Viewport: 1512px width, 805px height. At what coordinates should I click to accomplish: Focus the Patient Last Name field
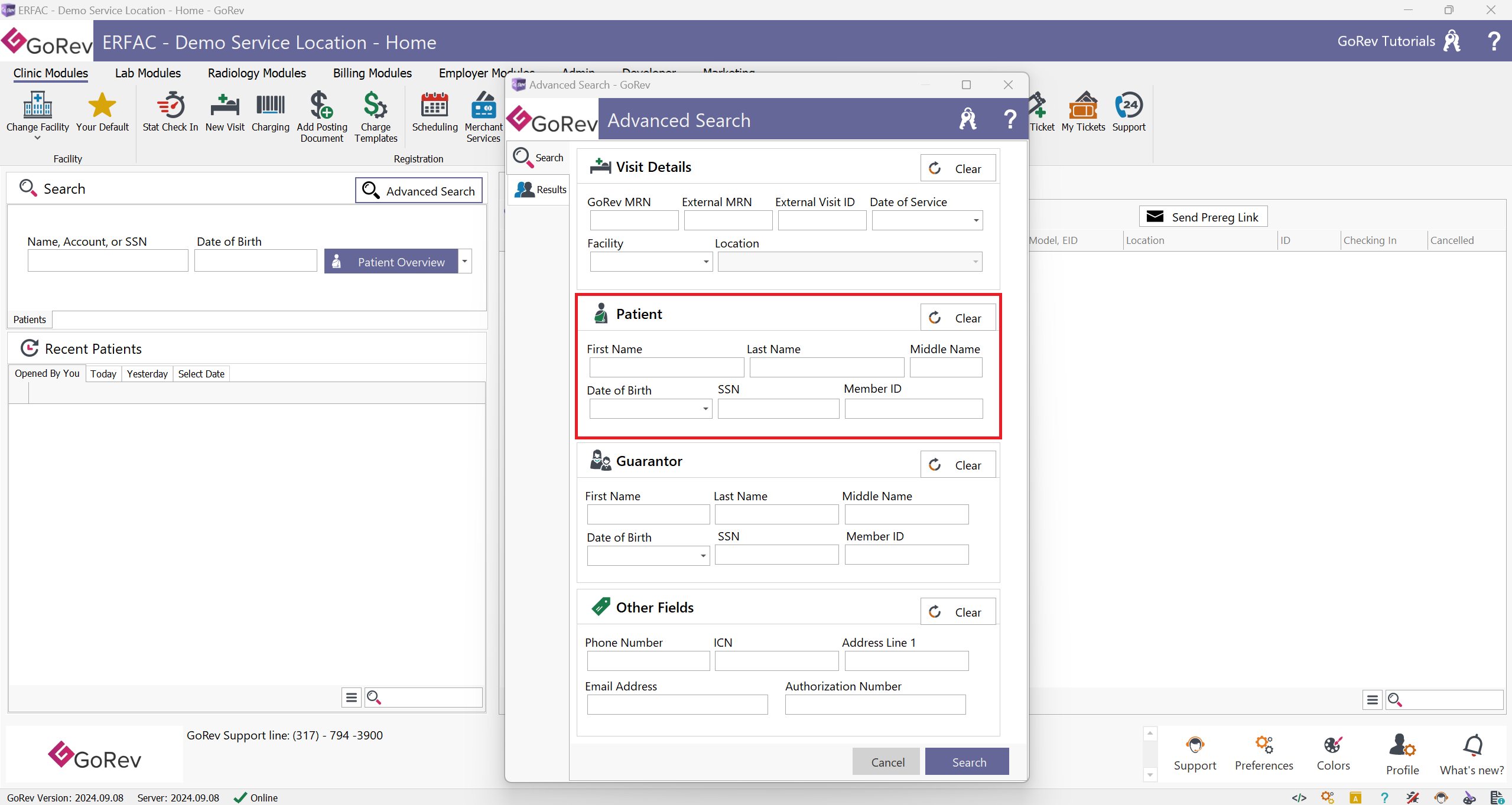(x=827, y=367)
